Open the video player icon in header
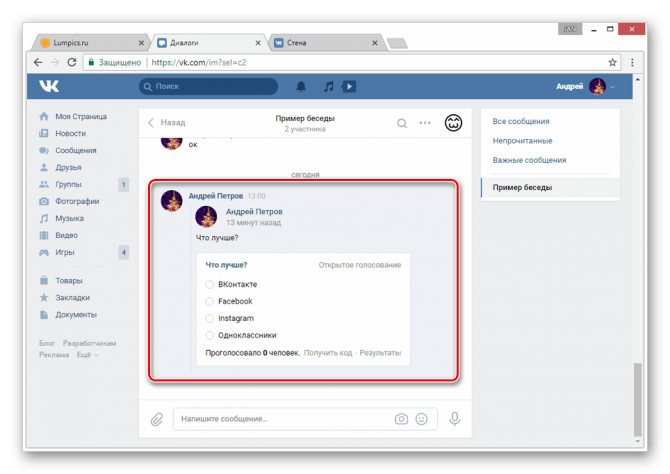Viewport: 670px width, 474px height. [x=349, y=87]
